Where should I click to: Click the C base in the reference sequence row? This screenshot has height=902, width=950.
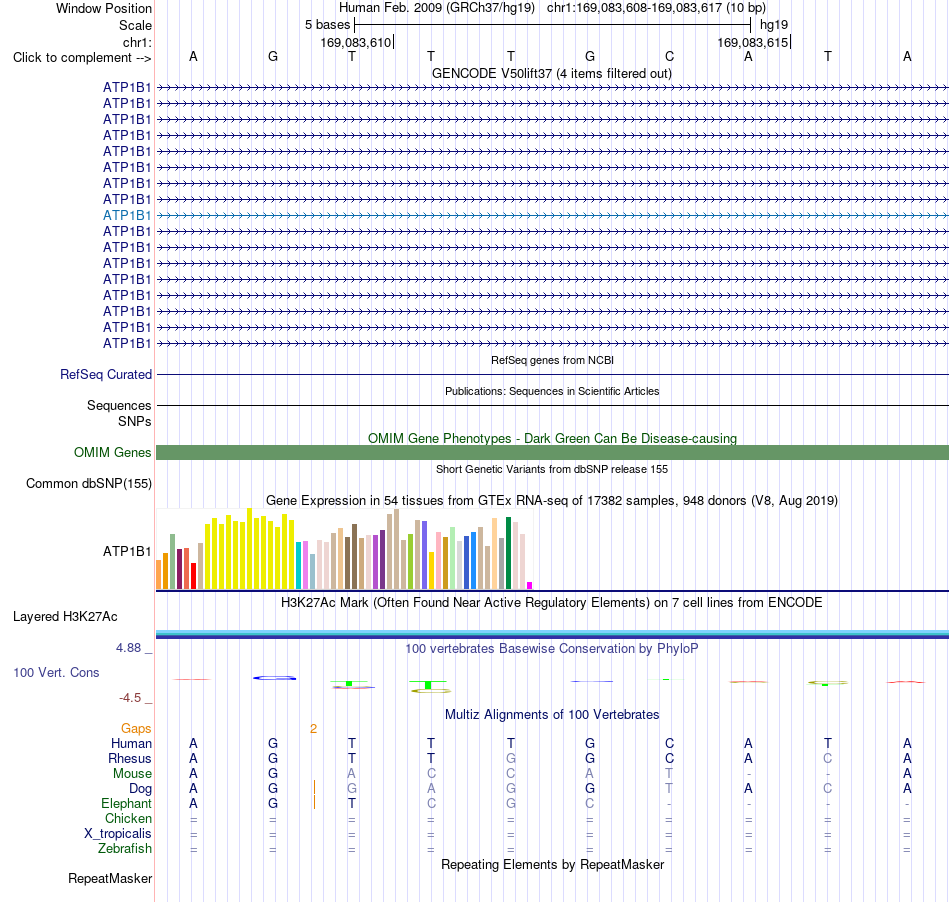[669, 56]
